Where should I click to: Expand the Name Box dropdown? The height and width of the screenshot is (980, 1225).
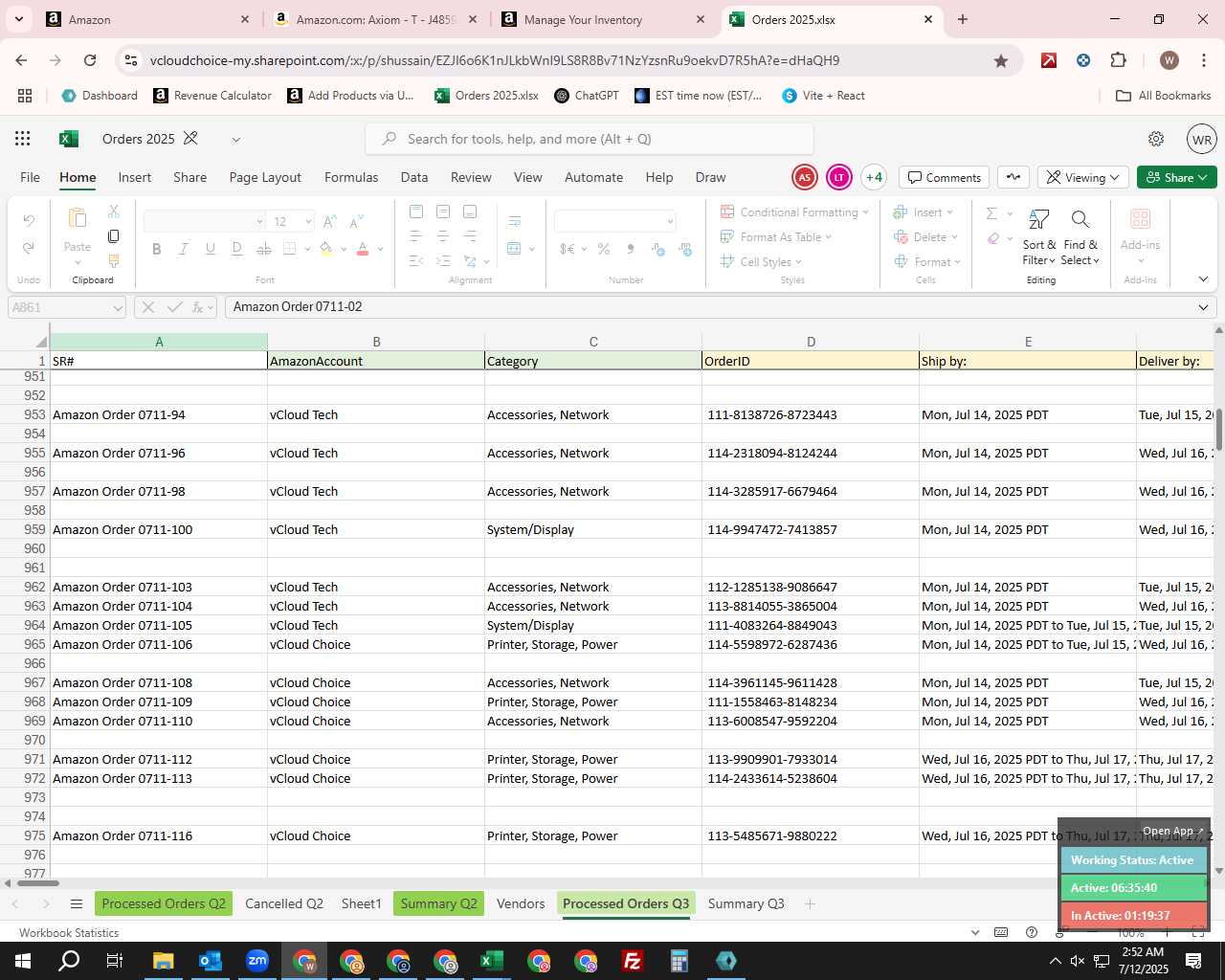click(x=118, y=307)
